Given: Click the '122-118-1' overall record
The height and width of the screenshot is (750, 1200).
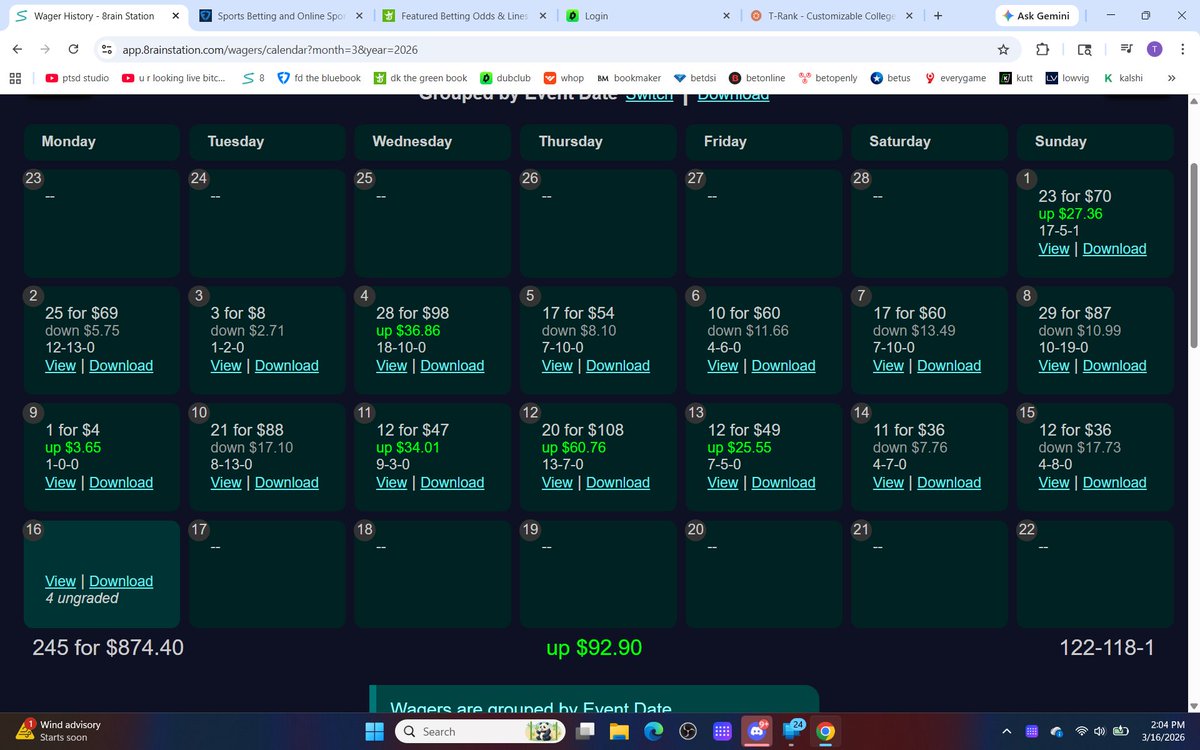Looking at the screenshot, I should pos(1106,647).
